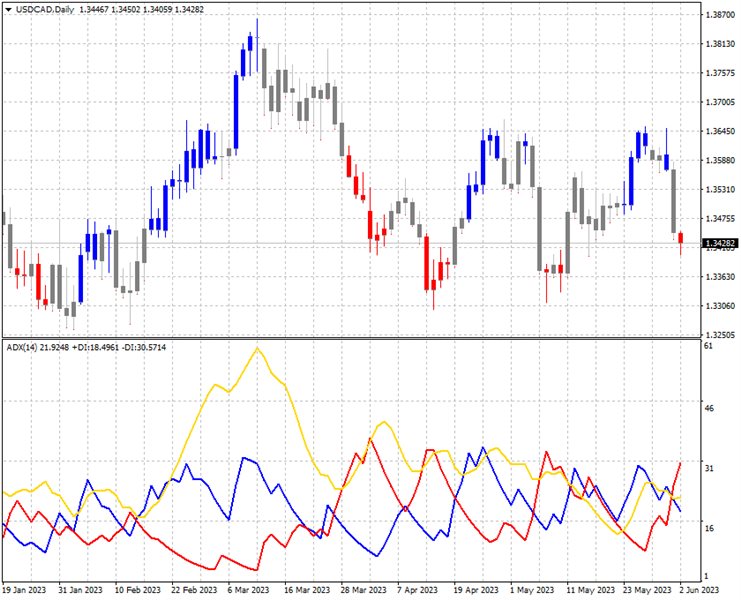Click the ADX scale value 31
The height and width of the screenshot is (600, 741).
pyautogui.click(x=708, y=468)
